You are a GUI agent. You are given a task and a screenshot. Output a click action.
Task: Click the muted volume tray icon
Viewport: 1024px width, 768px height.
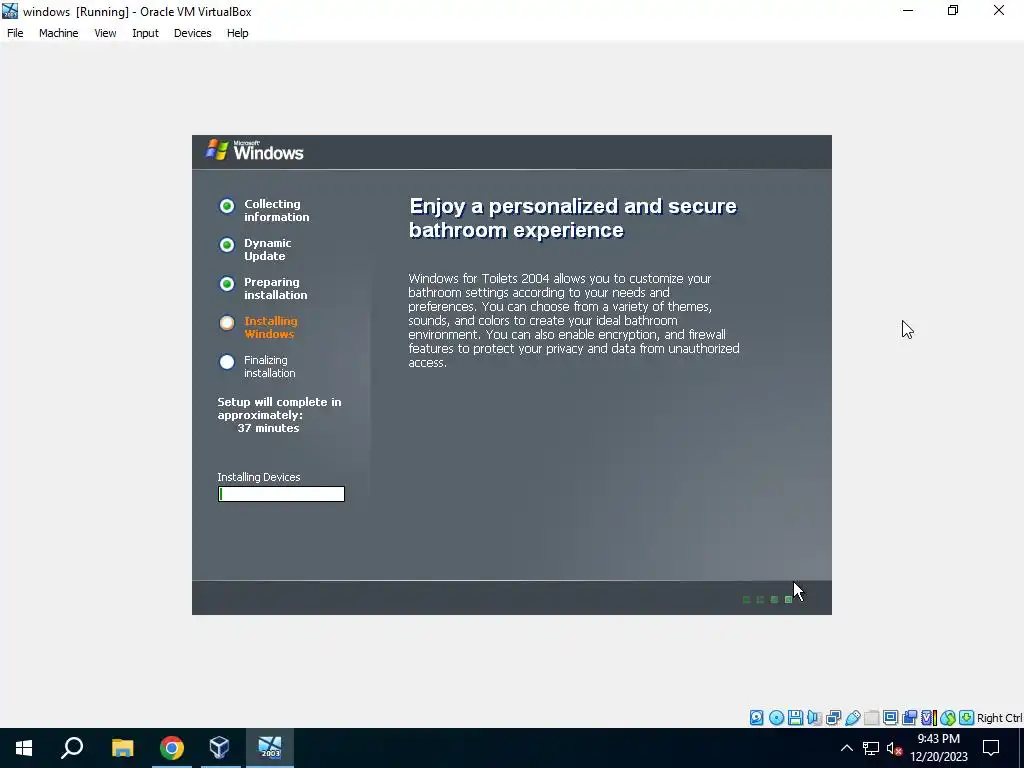pos(894,748)
